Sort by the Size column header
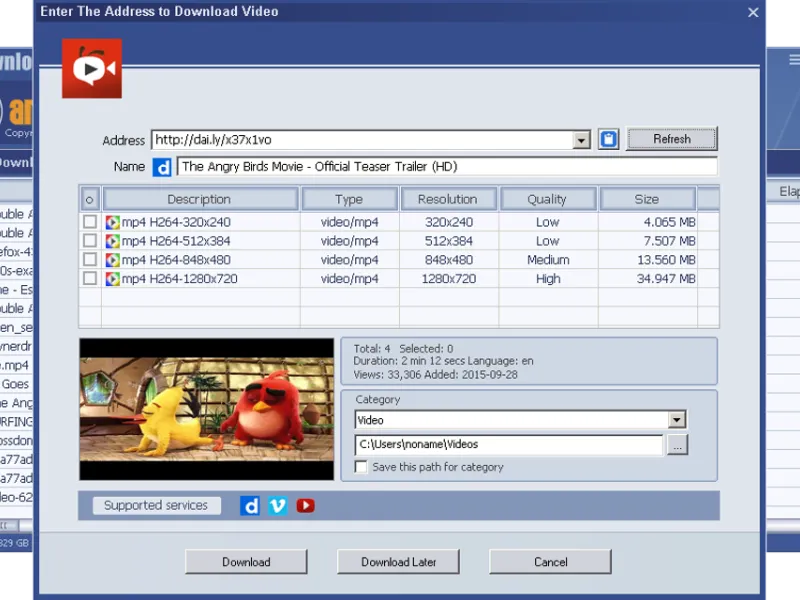Image resolution: width=800 pixels, height=600 pixels. [x=647, y=199]
